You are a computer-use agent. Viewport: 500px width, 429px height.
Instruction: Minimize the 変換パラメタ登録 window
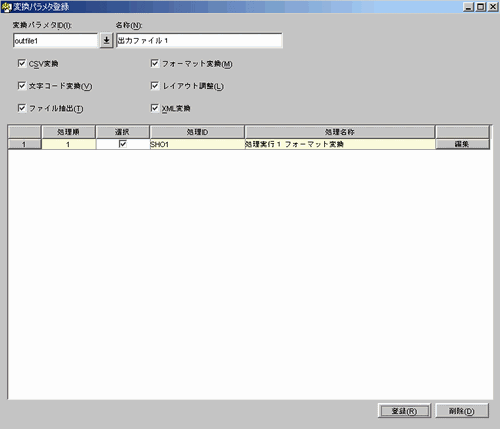pyautogui.click(x=469, y=7)
